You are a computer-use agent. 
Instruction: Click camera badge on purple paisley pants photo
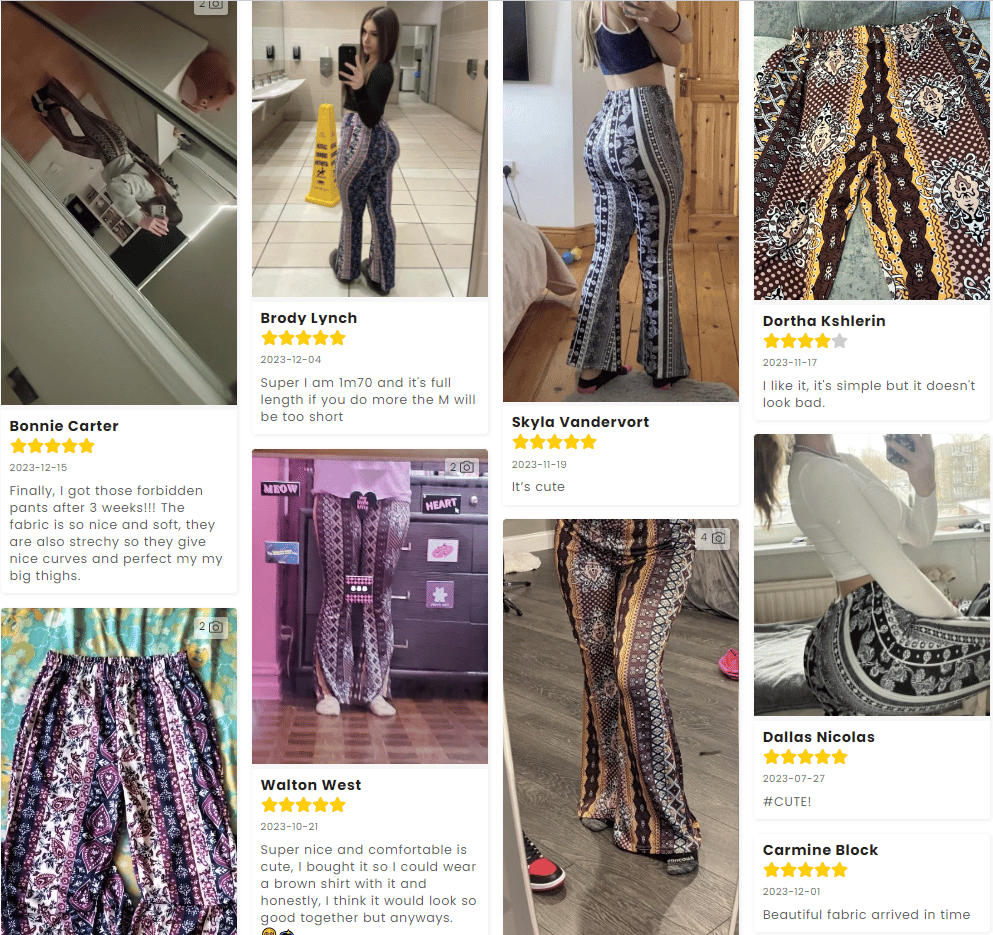click(x=211, y=627)
